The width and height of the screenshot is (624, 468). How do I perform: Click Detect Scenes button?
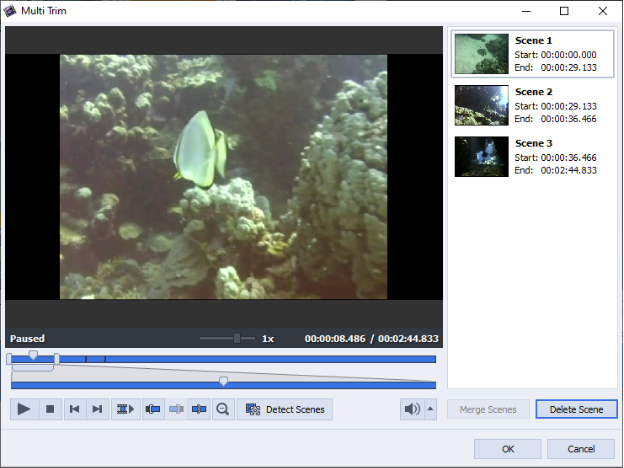point(286,409)
